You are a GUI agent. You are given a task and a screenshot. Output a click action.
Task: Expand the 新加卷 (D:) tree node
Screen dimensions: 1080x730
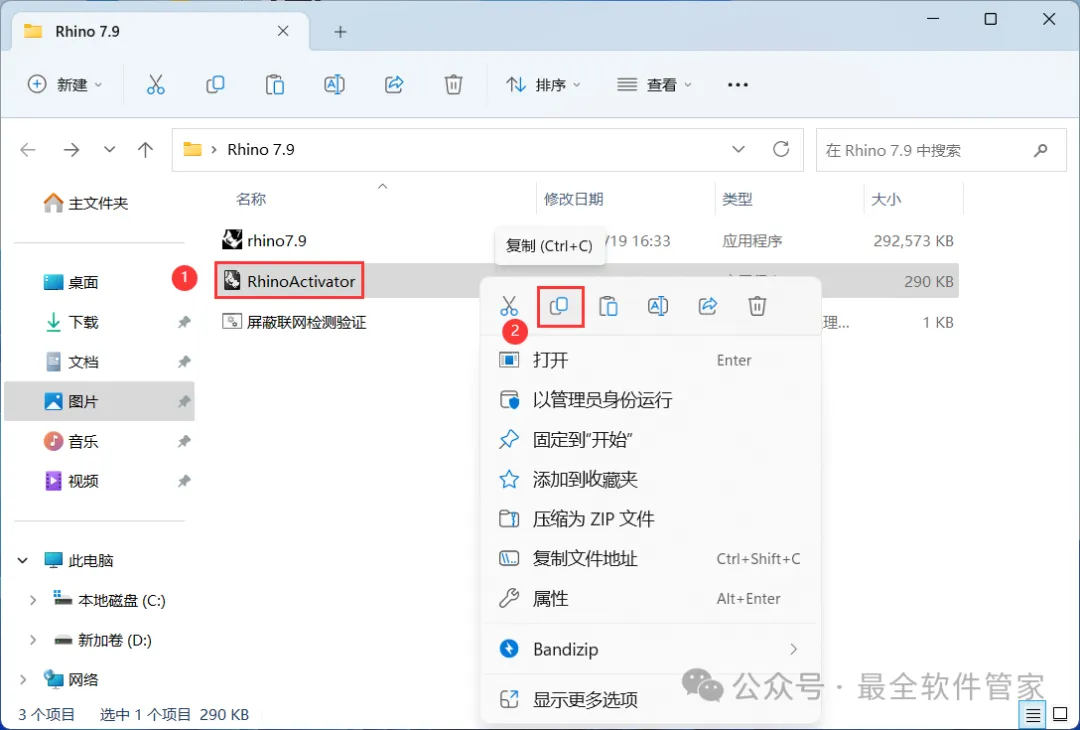pos(32,640)
